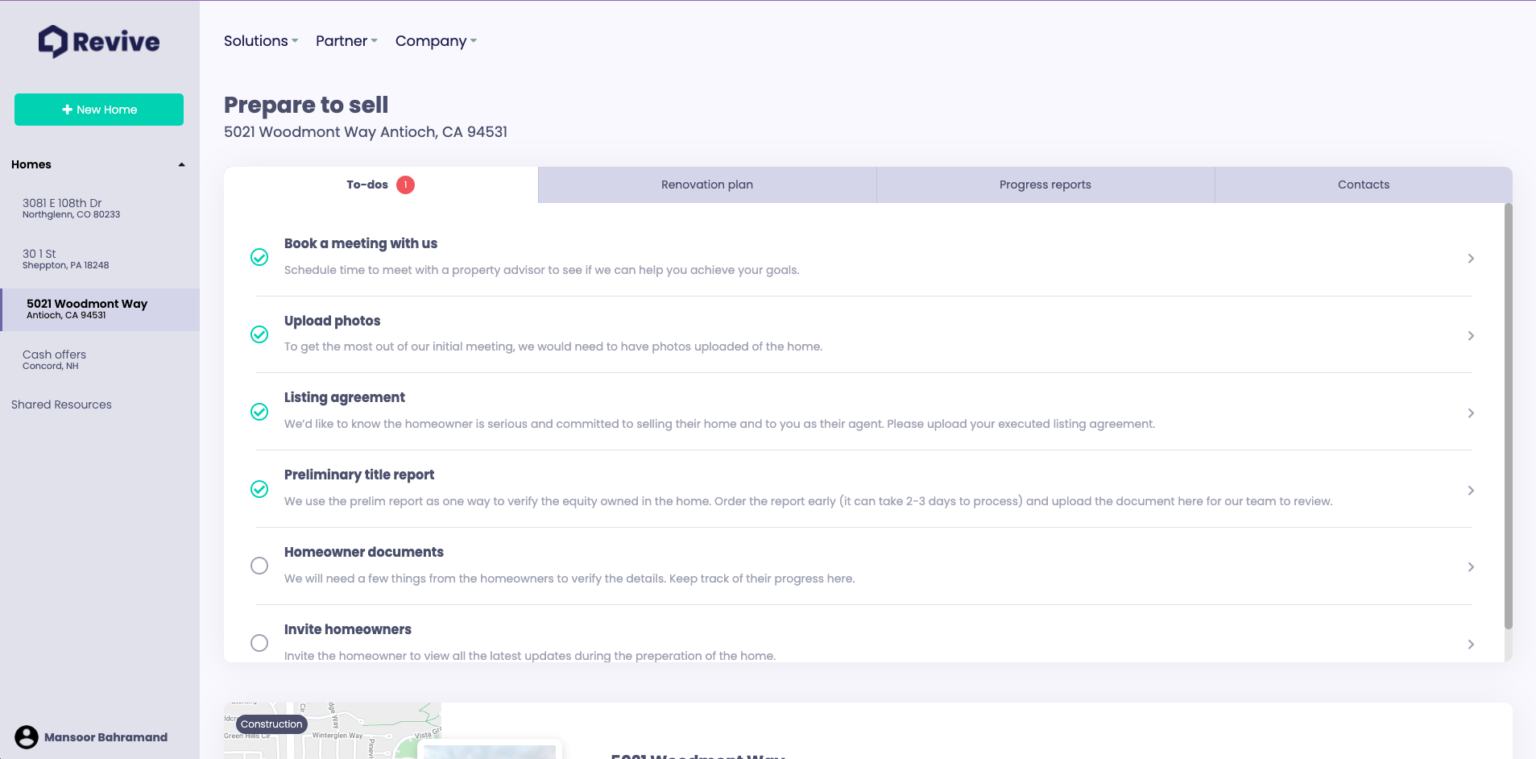Collapse the Homes section in the sidebar
The image size is (1536, 759).
[x=181, y=164]
